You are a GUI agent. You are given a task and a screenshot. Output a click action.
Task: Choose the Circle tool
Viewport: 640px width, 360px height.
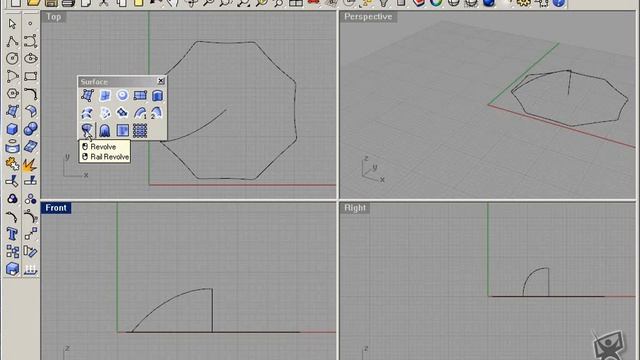coord(12,58)
